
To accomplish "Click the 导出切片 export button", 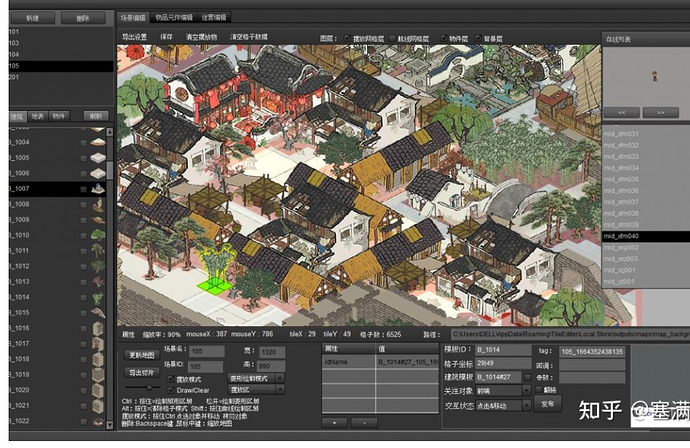I will pyautogui.click(x=142, y=373).
